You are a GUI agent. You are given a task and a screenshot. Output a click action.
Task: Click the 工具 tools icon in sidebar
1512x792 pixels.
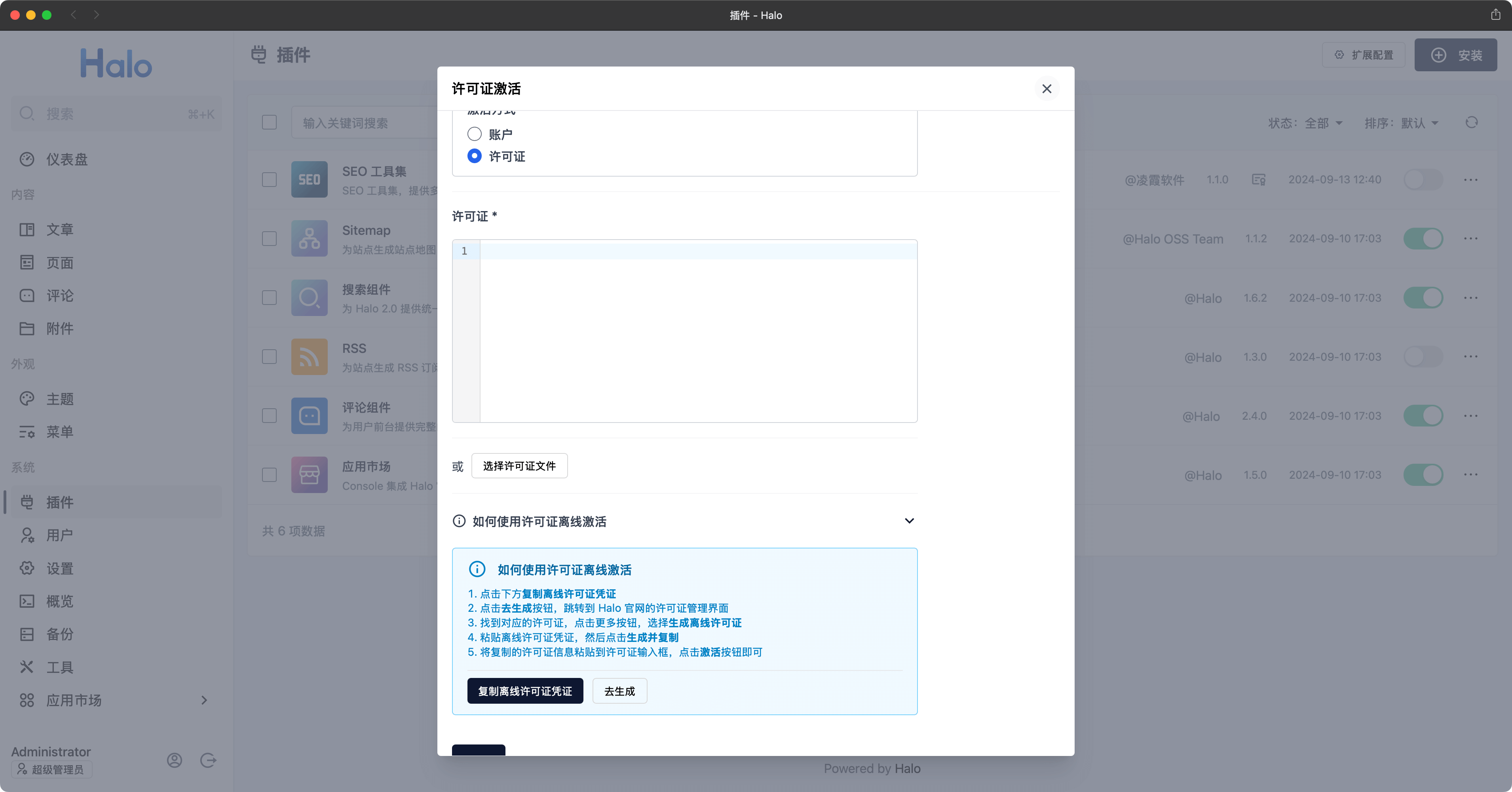pyautogui.click(x=27, y=667)
